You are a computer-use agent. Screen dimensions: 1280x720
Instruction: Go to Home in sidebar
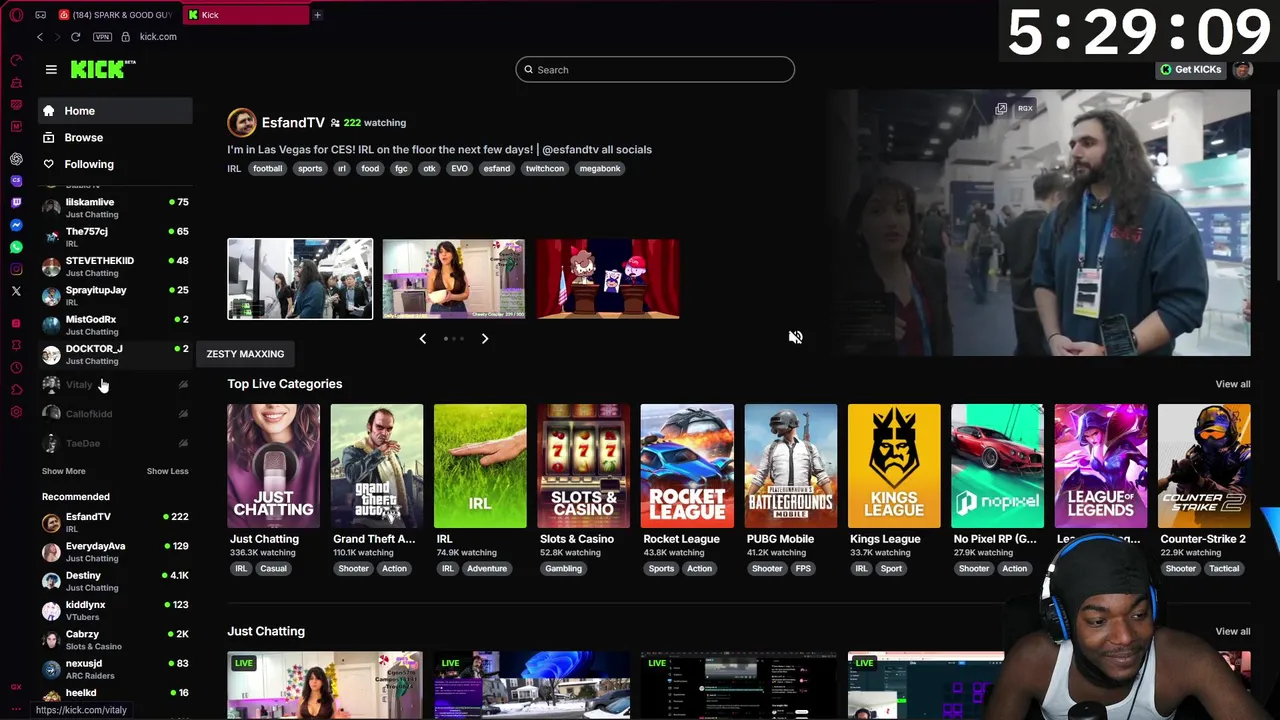115,111
